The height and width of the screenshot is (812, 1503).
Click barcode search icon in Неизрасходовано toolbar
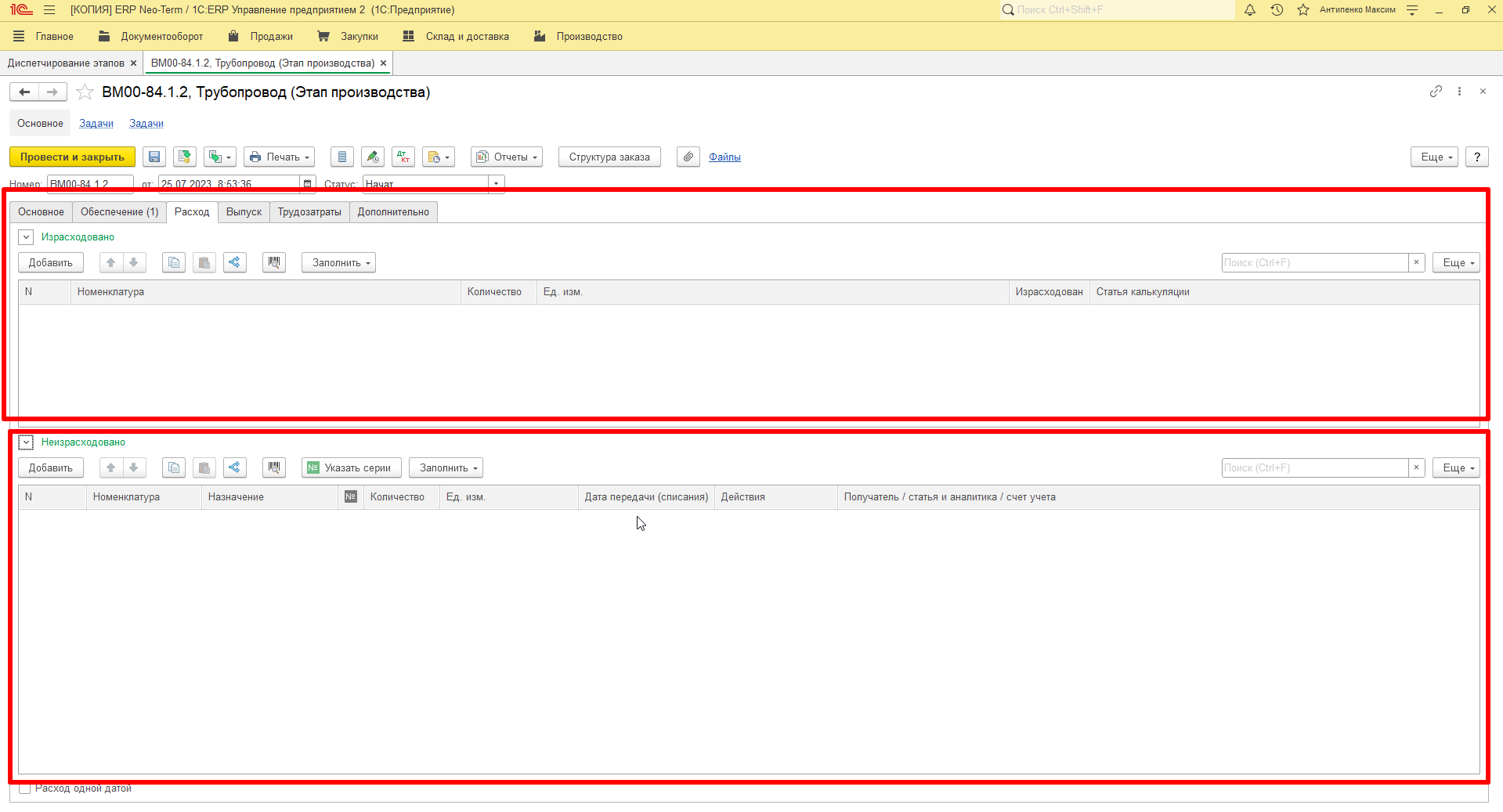[274, 468]
